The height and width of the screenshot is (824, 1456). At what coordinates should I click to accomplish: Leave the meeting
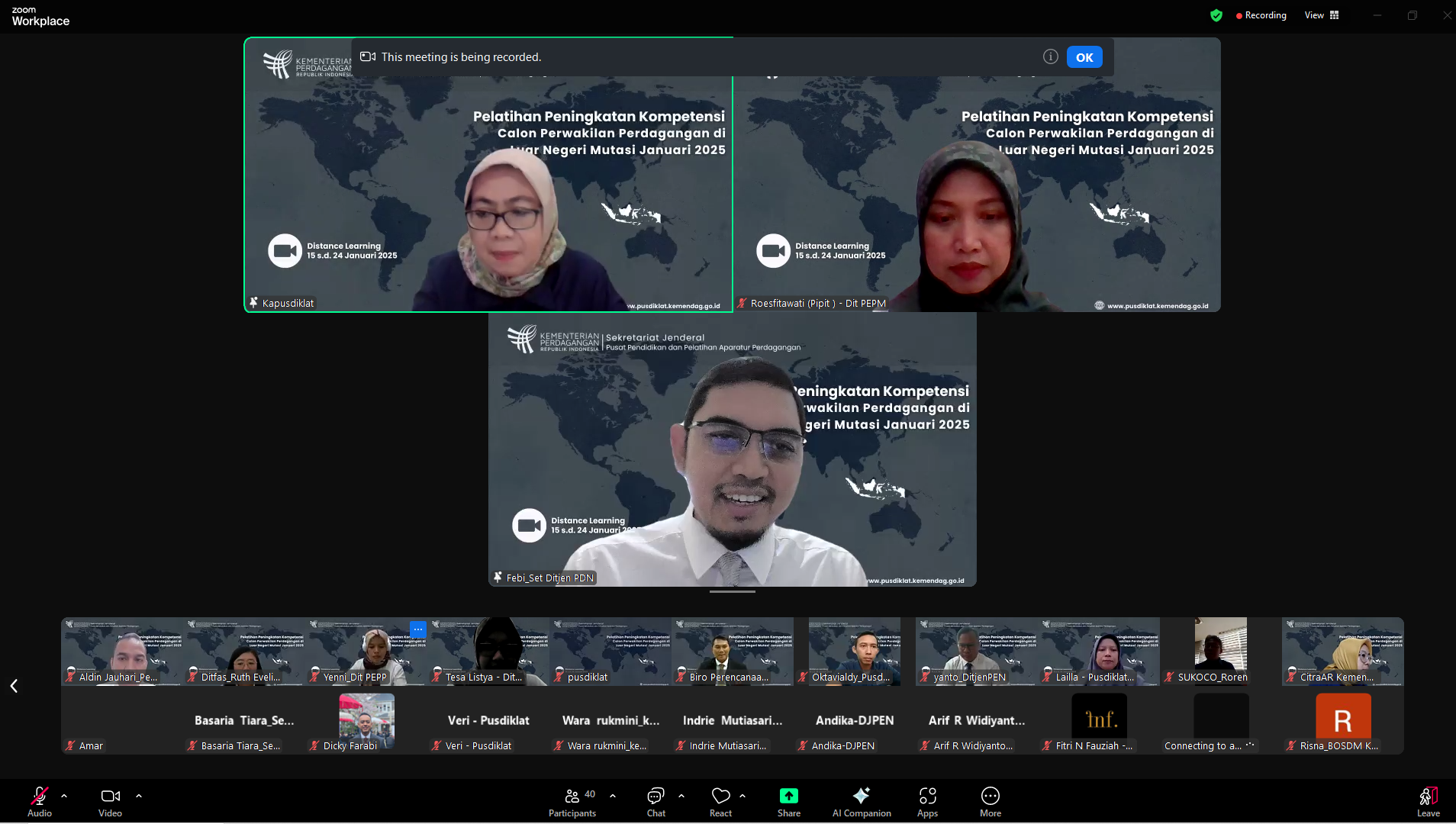pyautogui.click(x=1428, y=801)
